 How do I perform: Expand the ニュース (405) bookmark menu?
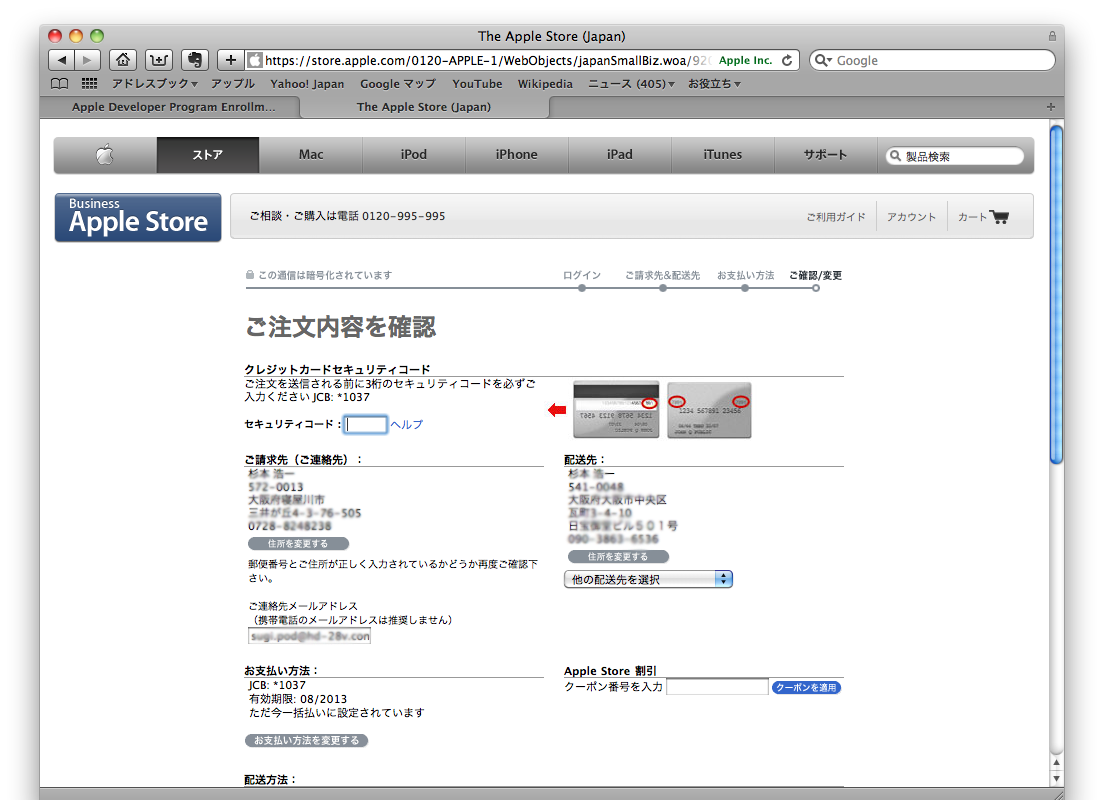pyautogui.click(x=631, y=84)
